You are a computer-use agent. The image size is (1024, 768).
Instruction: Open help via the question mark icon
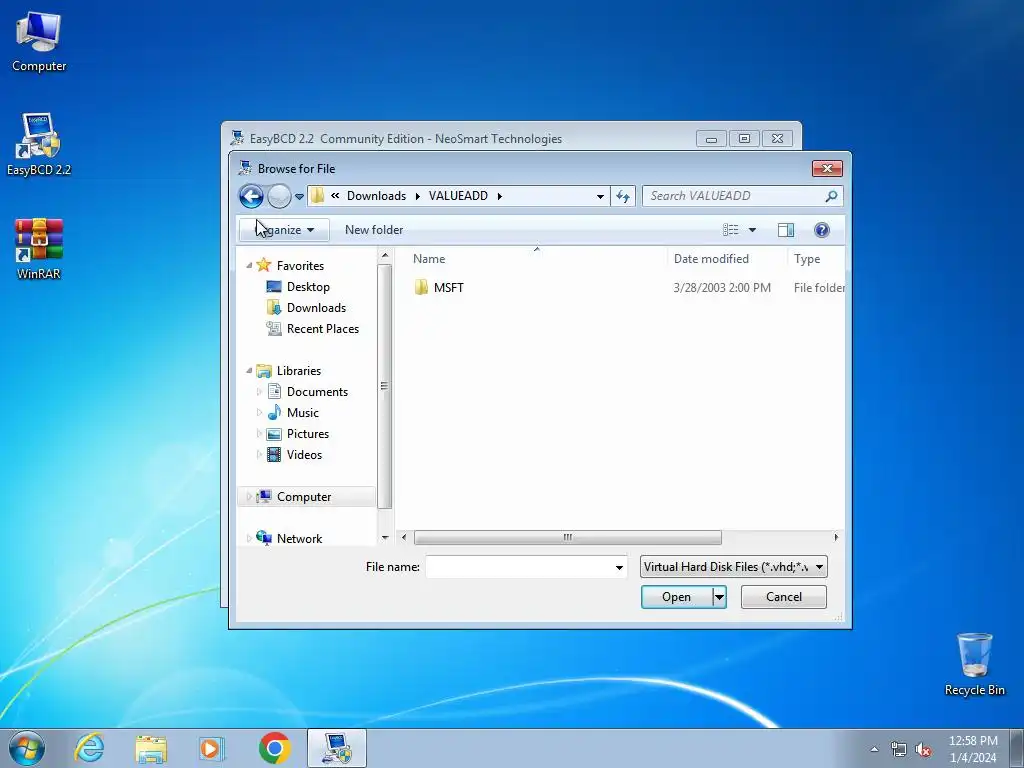tap(822, 230)
